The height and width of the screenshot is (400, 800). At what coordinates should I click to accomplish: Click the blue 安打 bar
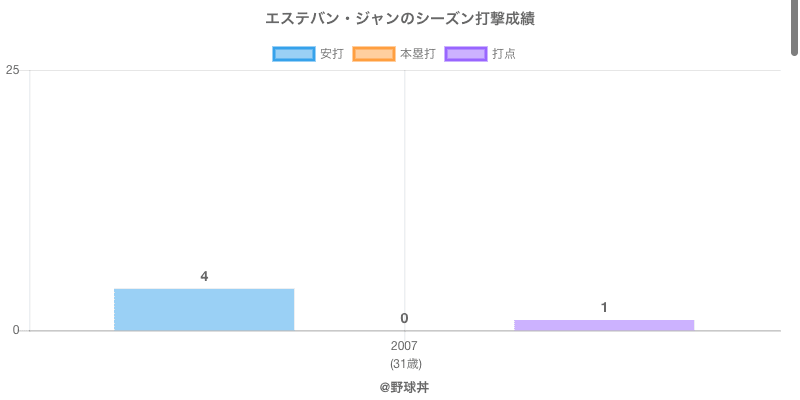click(x=204, y=310)
